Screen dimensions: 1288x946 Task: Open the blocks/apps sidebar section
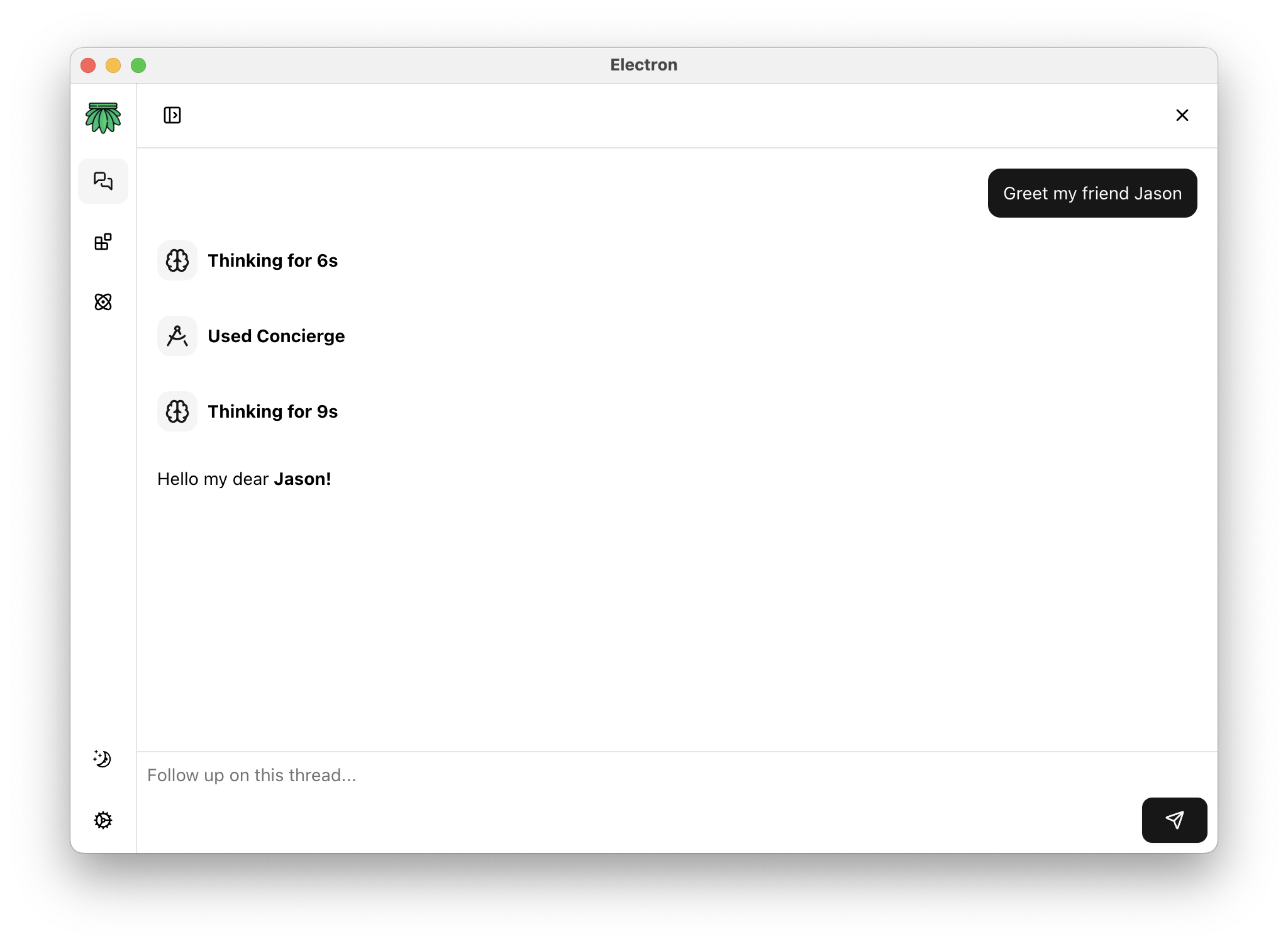click(x=103, y=242)
